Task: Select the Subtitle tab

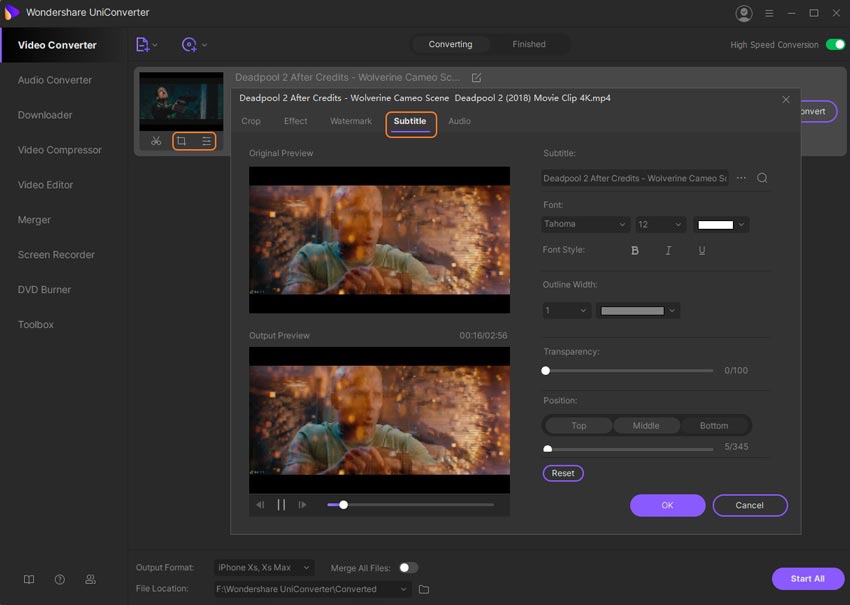Action: [410, 121]
